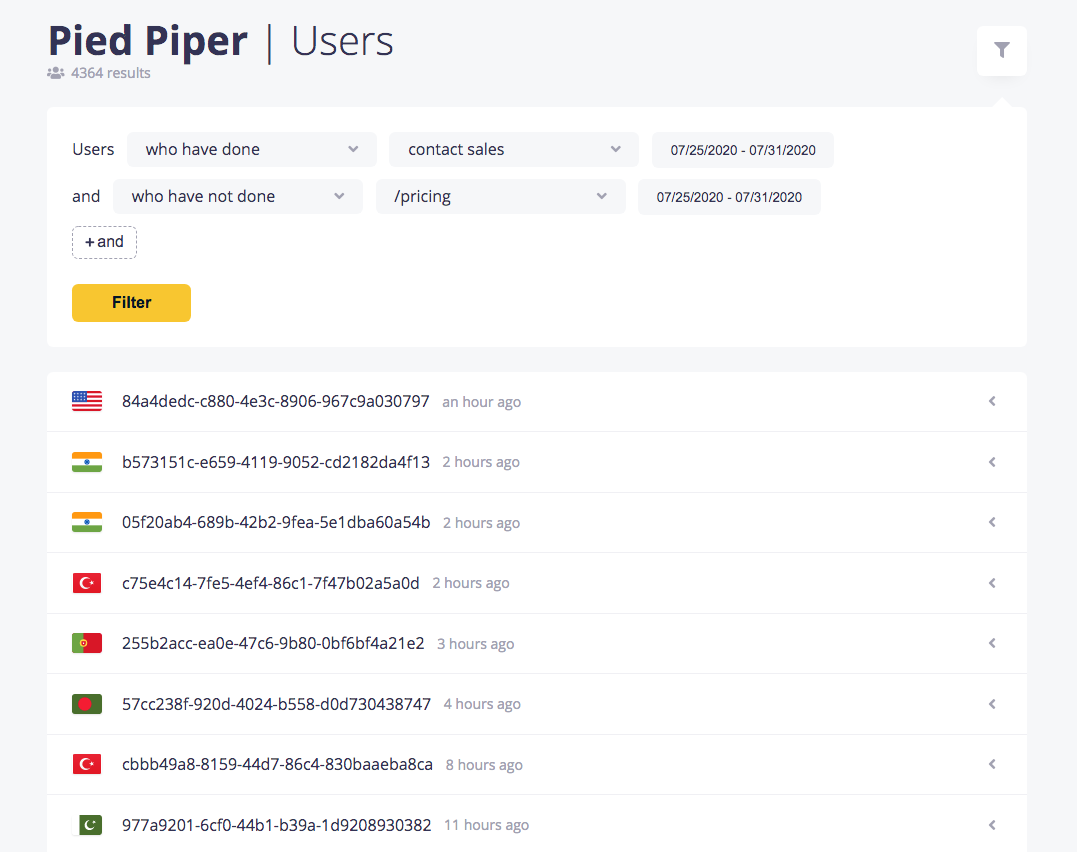The image size is (1077, 852).
Task: Edit date range for /pricing condition
Action: coord(729,197)
